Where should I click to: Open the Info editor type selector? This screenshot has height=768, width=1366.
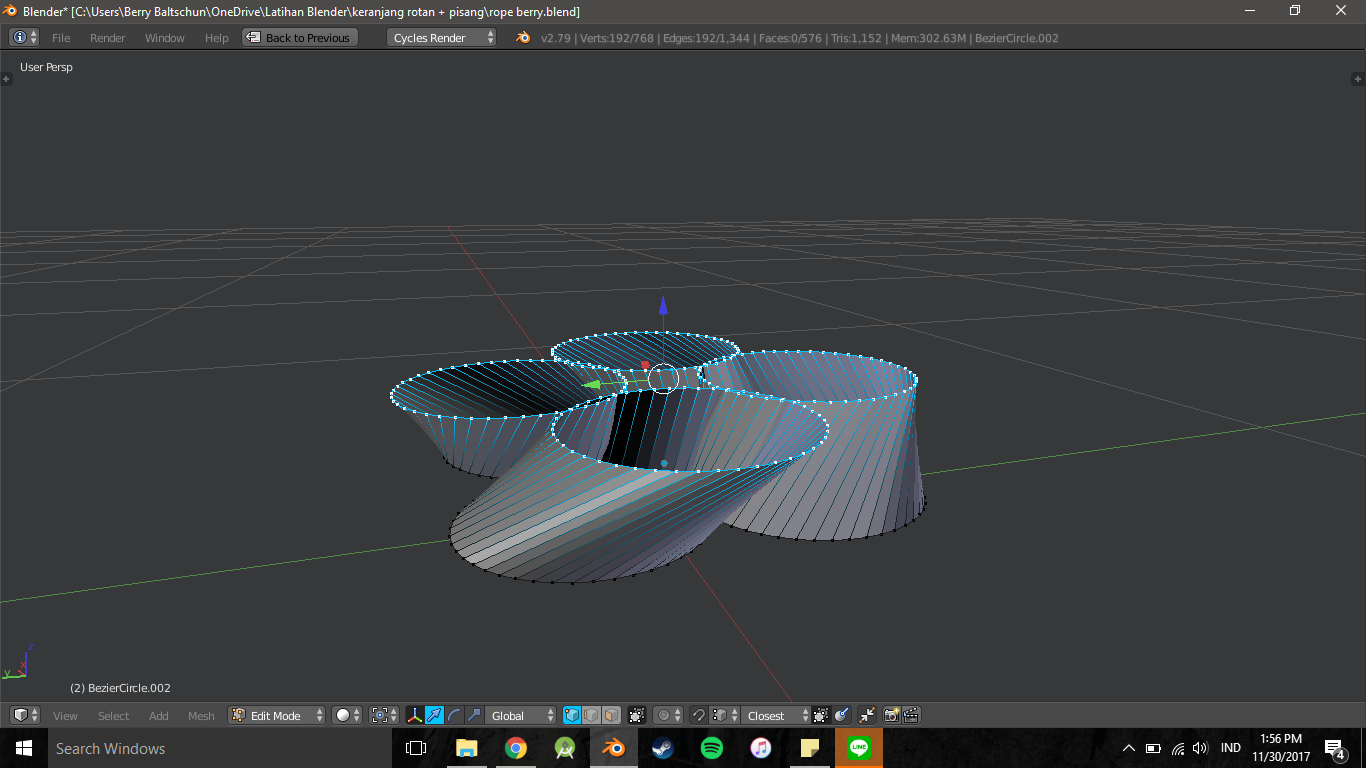click(x=24, y=37)
